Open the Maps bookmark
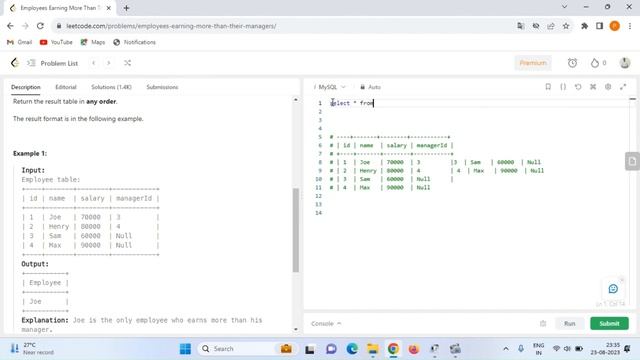Screen dimensions: 640x360 [x=93, y=42]
